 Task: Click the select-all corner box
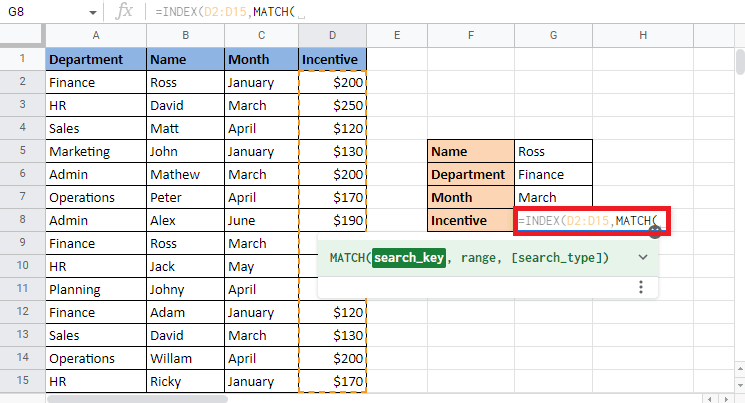pyautogui.click(x=22, y=36)
